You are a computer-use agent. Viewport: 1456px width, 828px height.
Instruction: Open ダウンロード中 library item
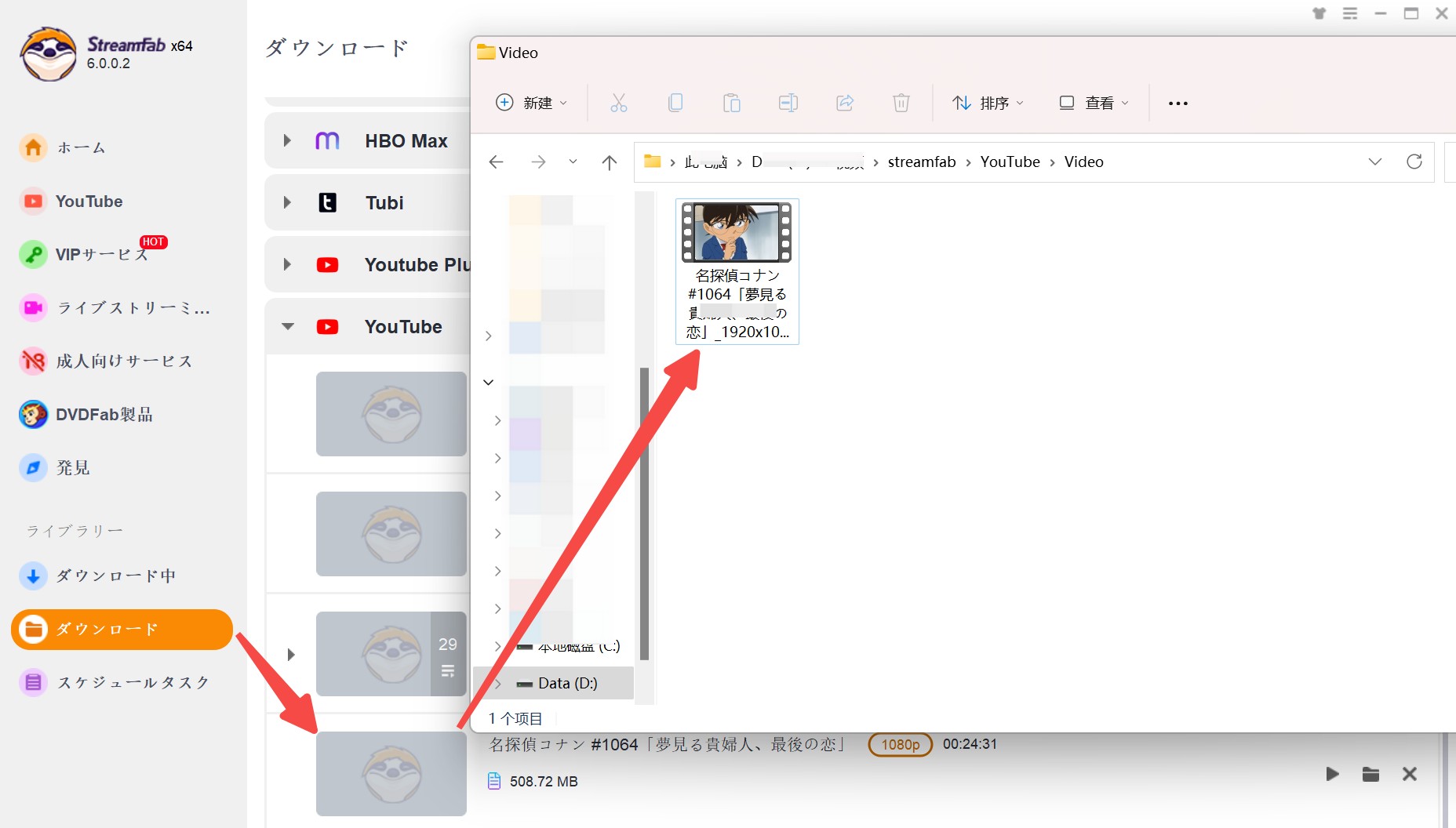coord(98,576)
